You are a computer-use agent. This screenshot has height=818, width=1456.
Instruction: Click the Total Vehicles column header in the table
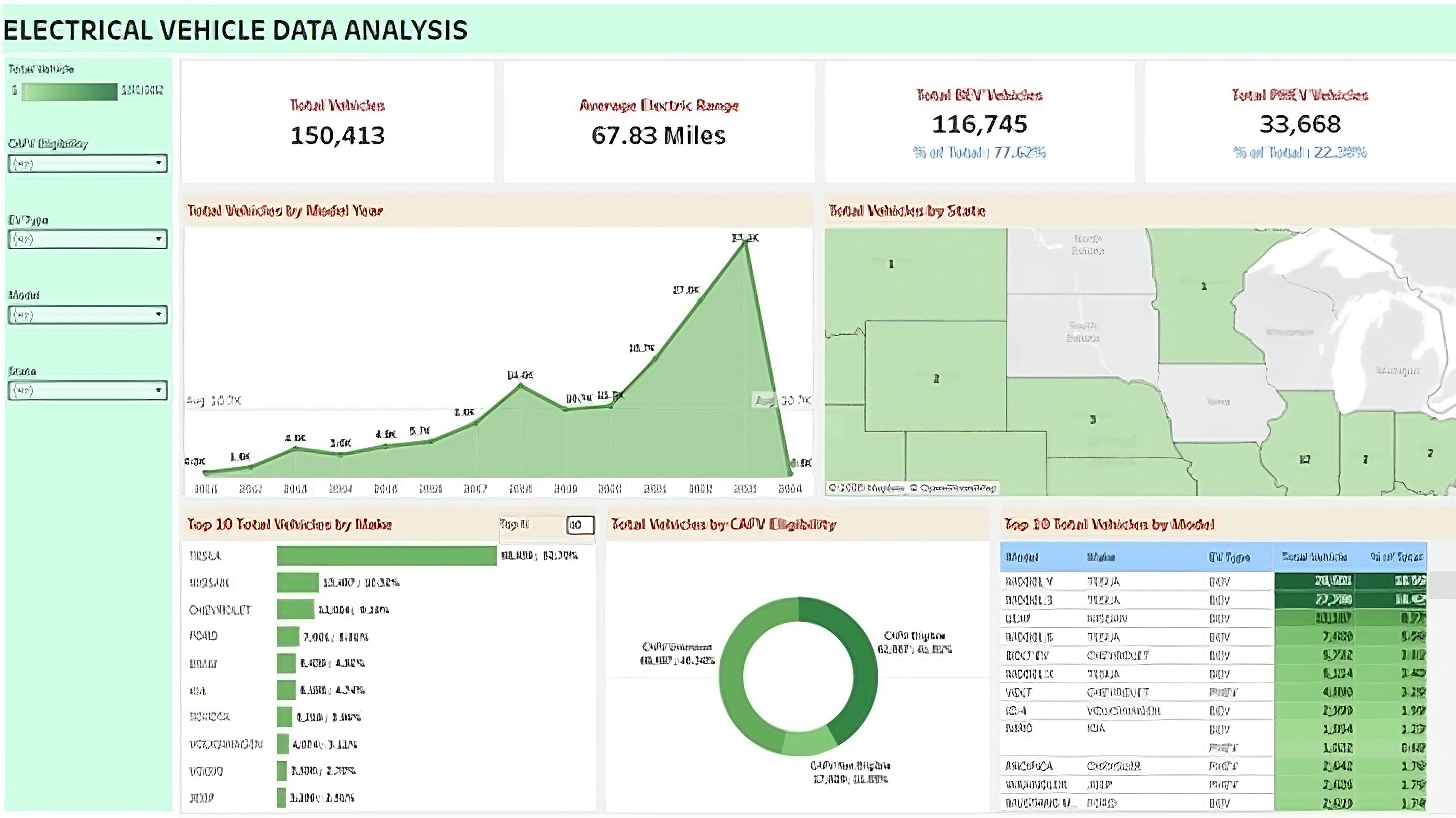1315,557
